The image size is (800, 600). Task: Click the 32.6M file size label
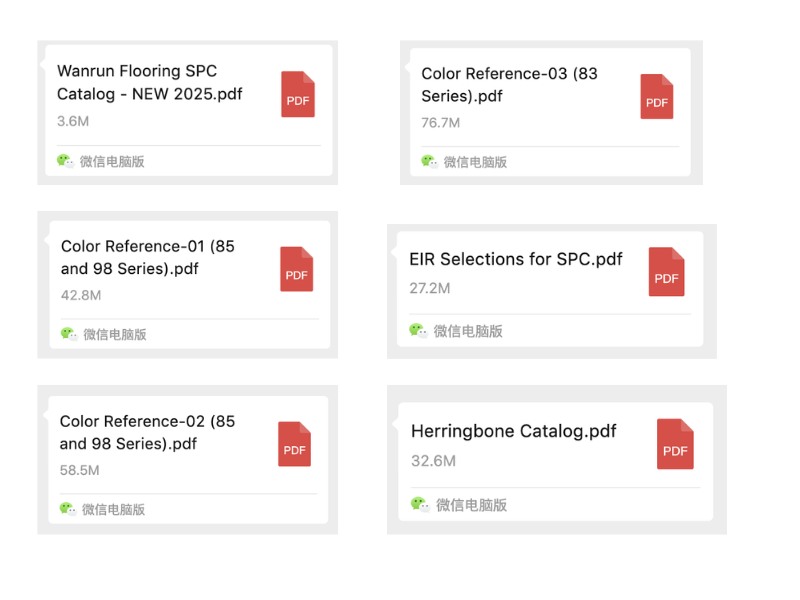pyautogui.click(x=434, y=461)
